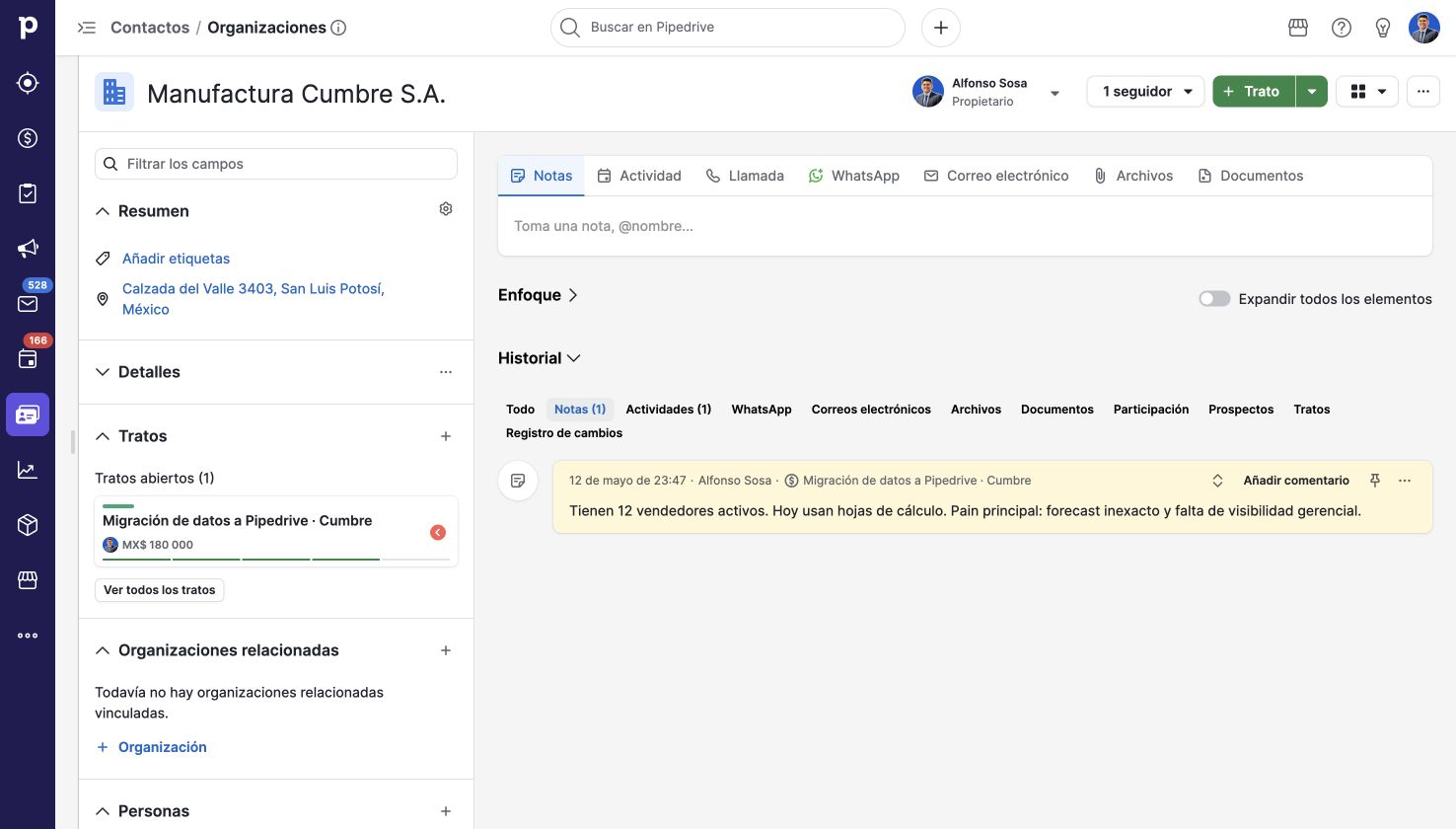Open the More dots sidebar menu
The width and height of the screenshot is (1456, 829).
tap(28, 636)
